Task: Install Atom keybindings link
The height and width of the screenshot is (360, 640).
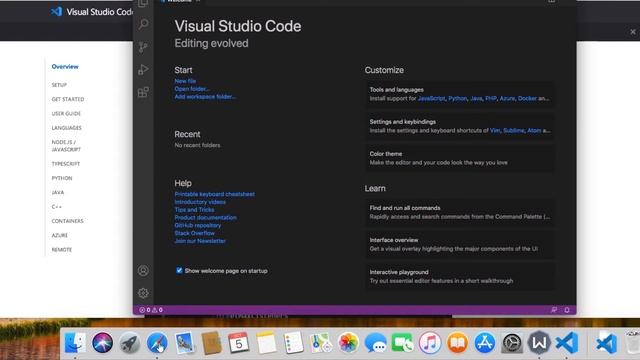Action: pyautogui.click(x=534, y=131)
